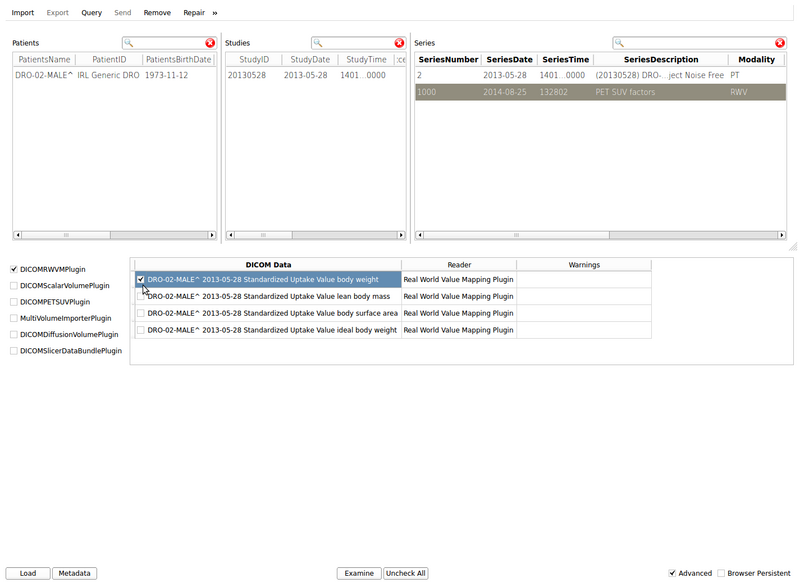
Task: Clear the Studies search field
Action: [x=399, y=43]
